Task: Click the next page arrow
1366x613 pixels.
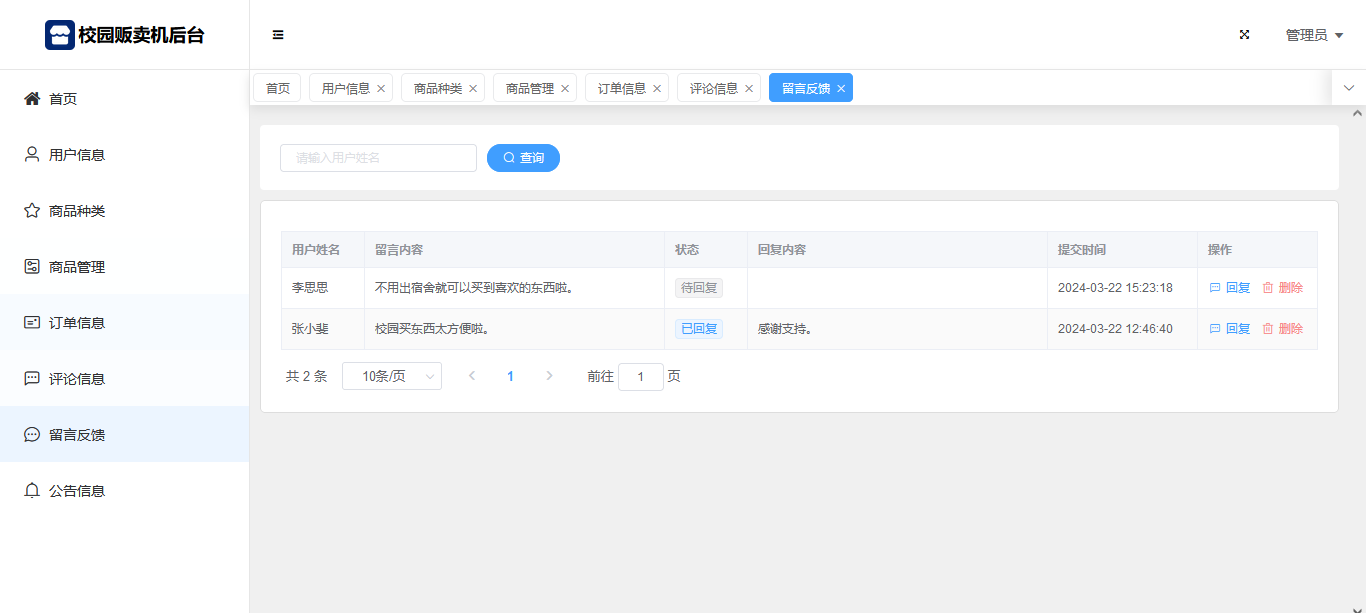Action: tap(549, 376)
